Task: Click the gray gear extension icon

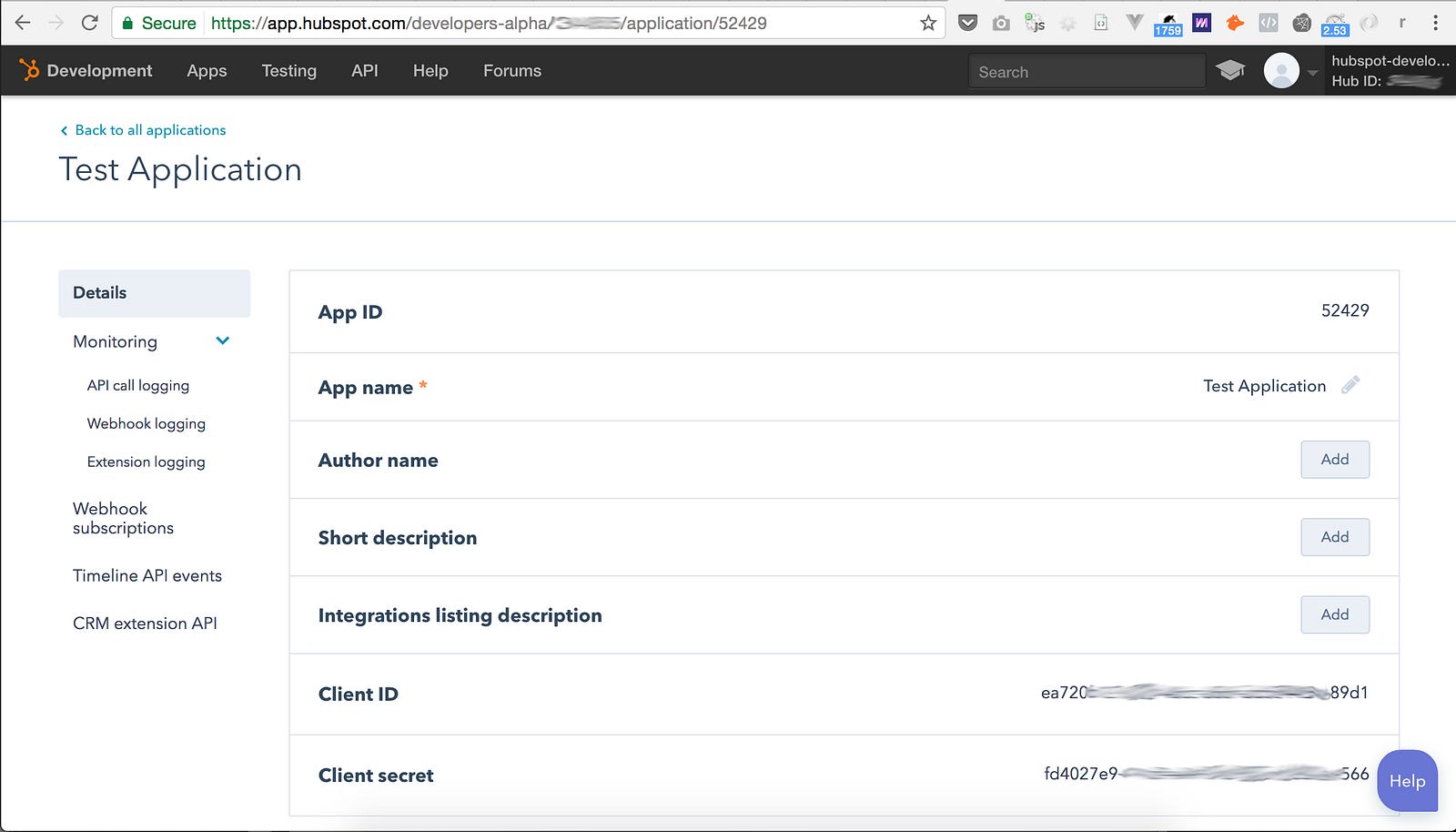Action: point(1068,24)
